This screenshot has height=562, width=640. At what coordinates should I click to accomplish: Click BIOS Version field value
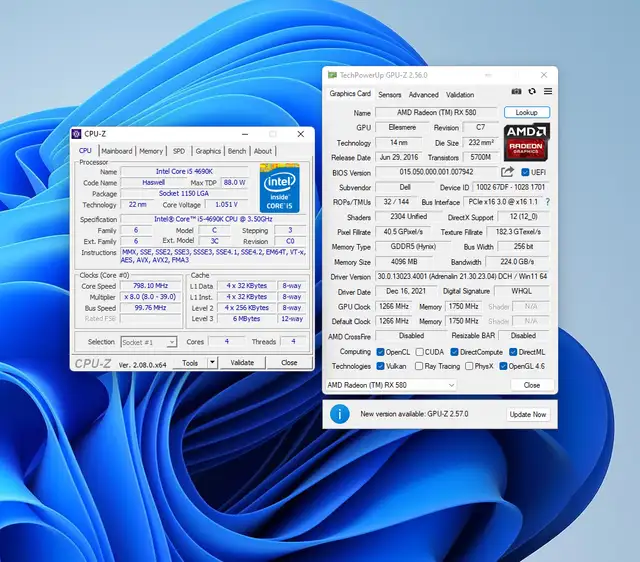pos(436,172)
